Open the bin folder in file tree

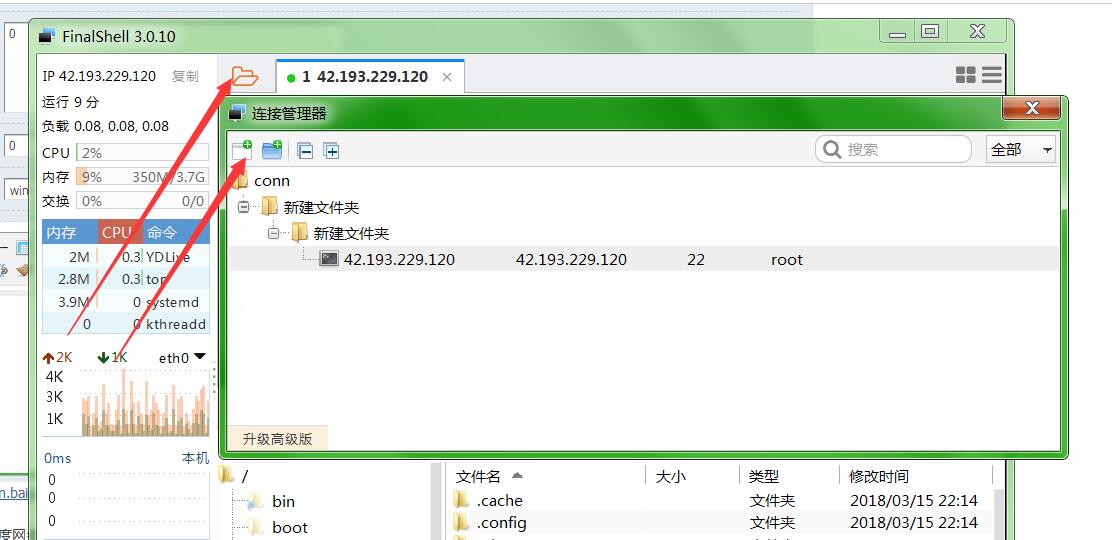click(x=283, y=501)
